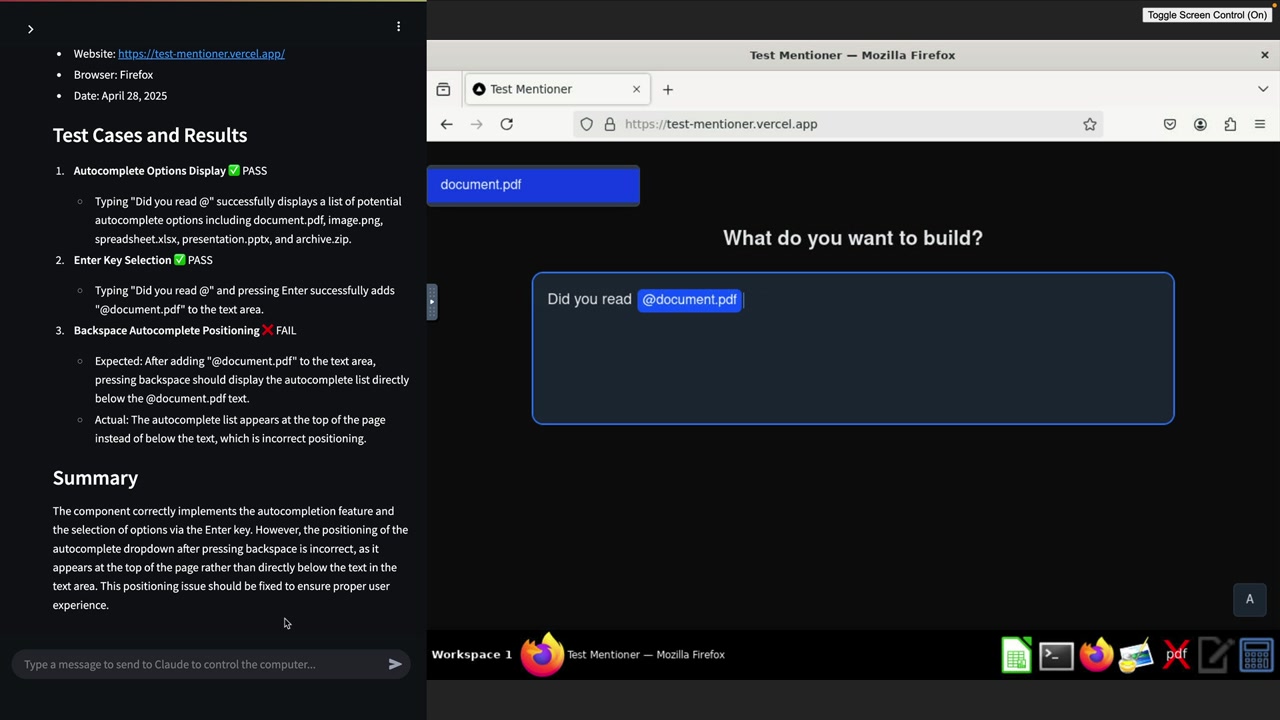Open the Firefox hamburger menu

click(1260, 124)
